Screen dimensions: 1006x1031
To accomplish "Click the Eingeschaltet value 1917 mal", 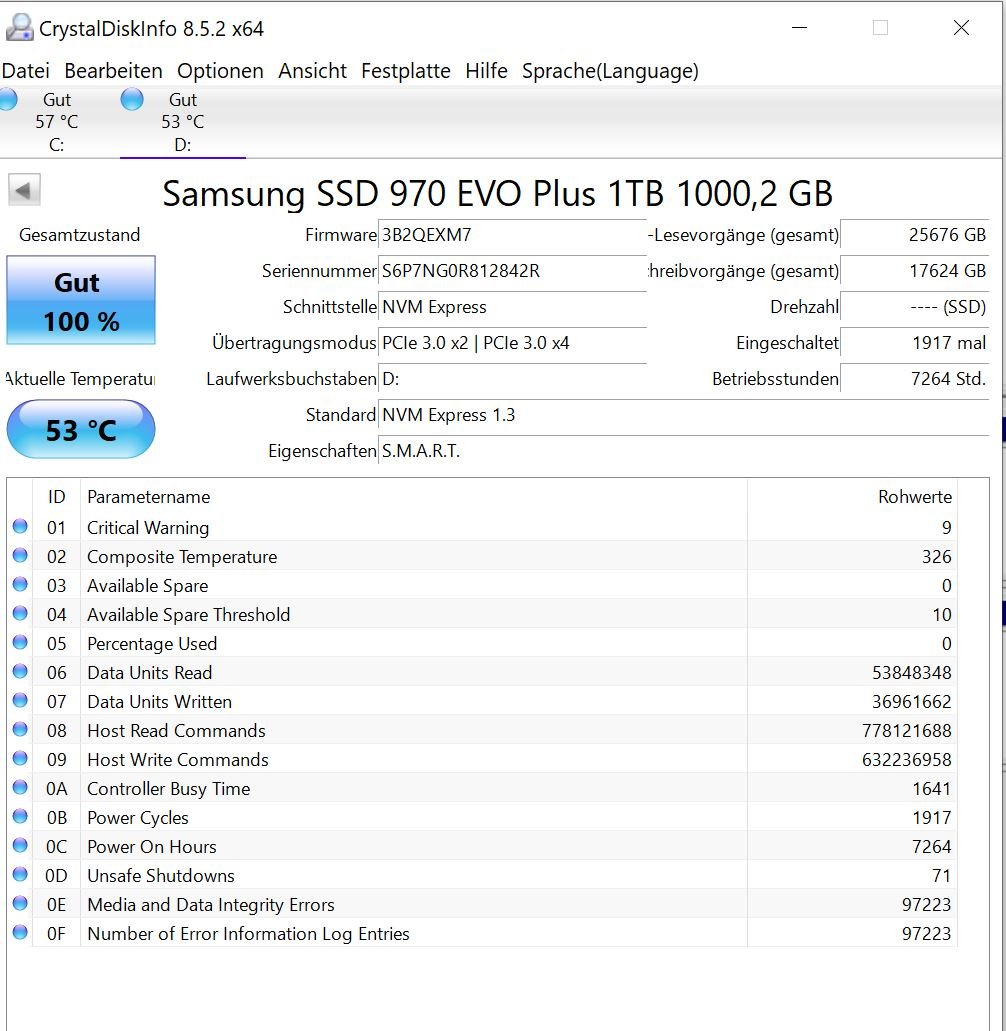I will point(915,343).
